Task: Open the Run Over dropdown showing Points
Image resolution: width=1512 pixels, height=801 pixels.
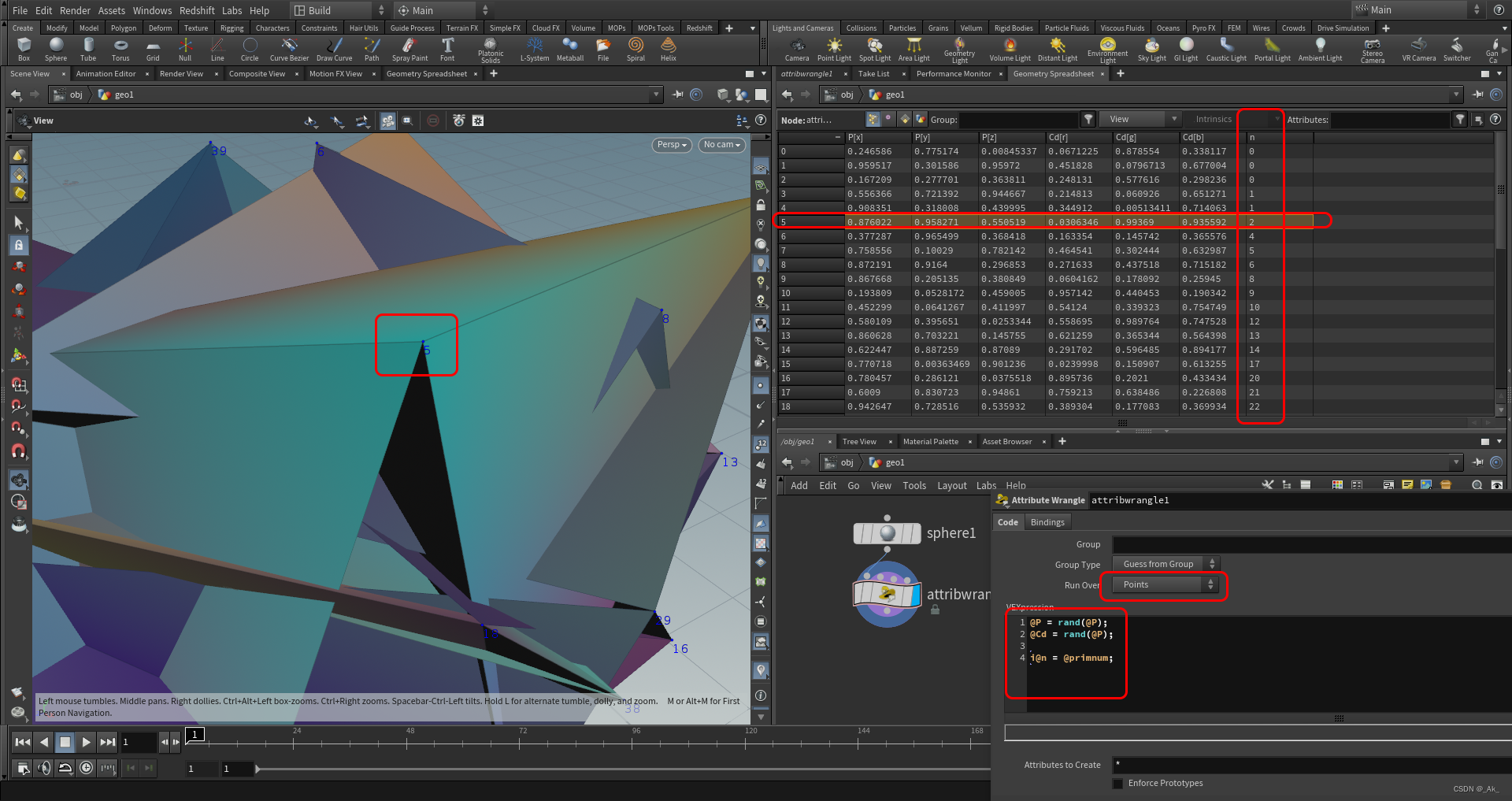Action: tap(1163, 584)
